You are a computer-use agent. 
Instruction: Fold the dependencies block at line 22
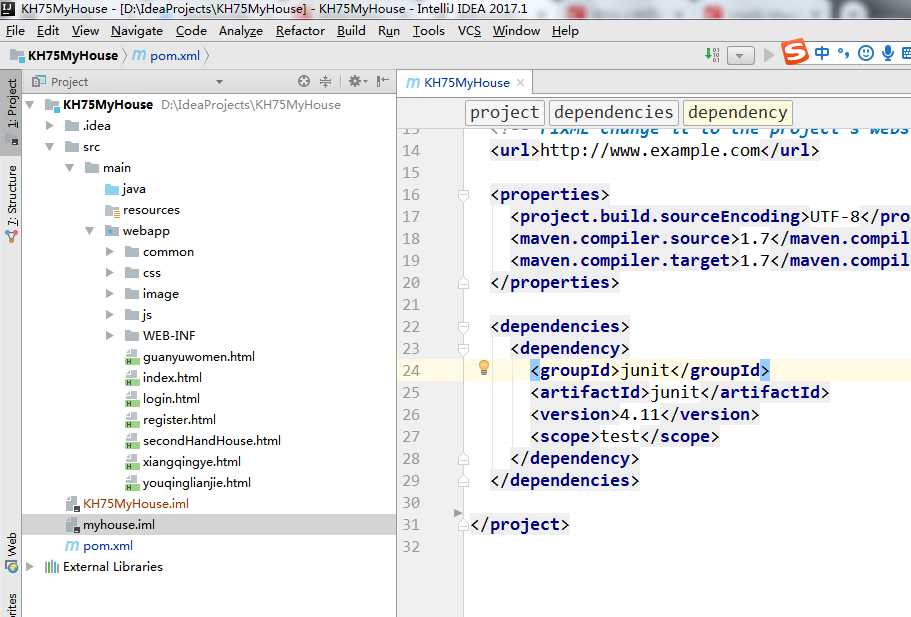click(x=463, y=327)
